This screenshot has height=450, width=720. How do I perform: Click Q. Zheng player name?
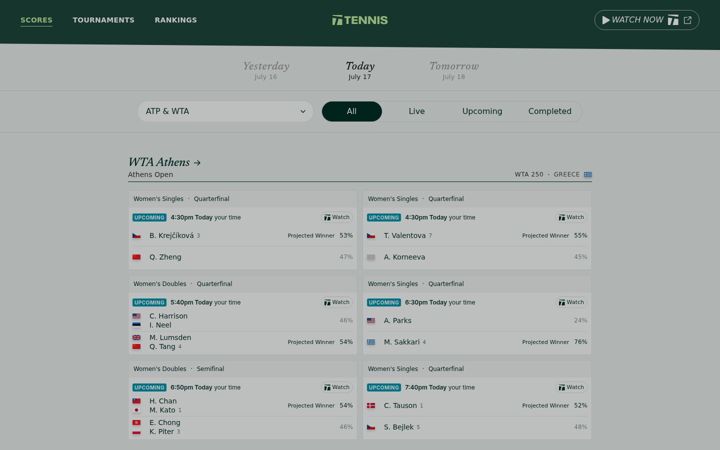(165, 257)
